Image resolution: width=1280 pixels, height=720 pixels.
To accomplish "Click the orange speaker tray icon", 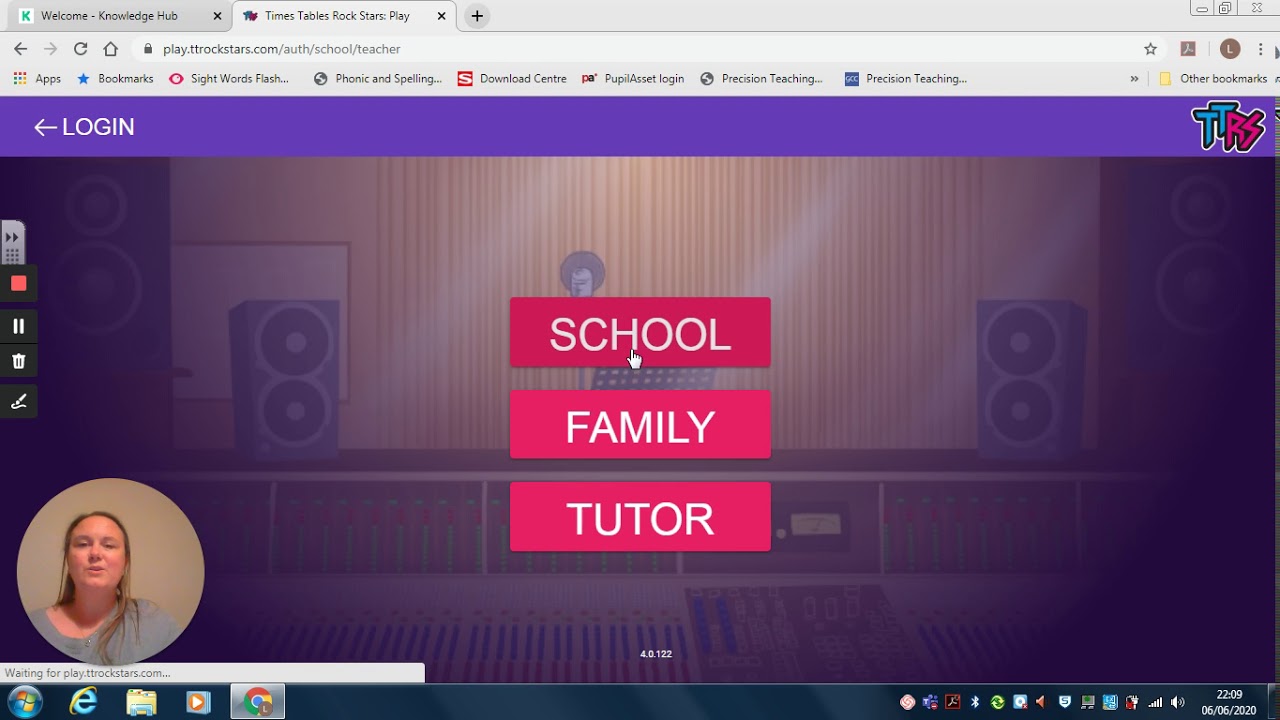I will pyautogui.click(x=1041, y=702).
